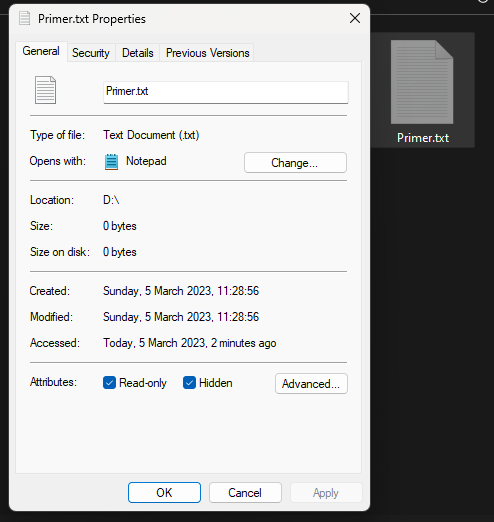Switch to the Security tab
This screenshot has height=522, width=494.
pyautogui.click(x=91, y=53)
